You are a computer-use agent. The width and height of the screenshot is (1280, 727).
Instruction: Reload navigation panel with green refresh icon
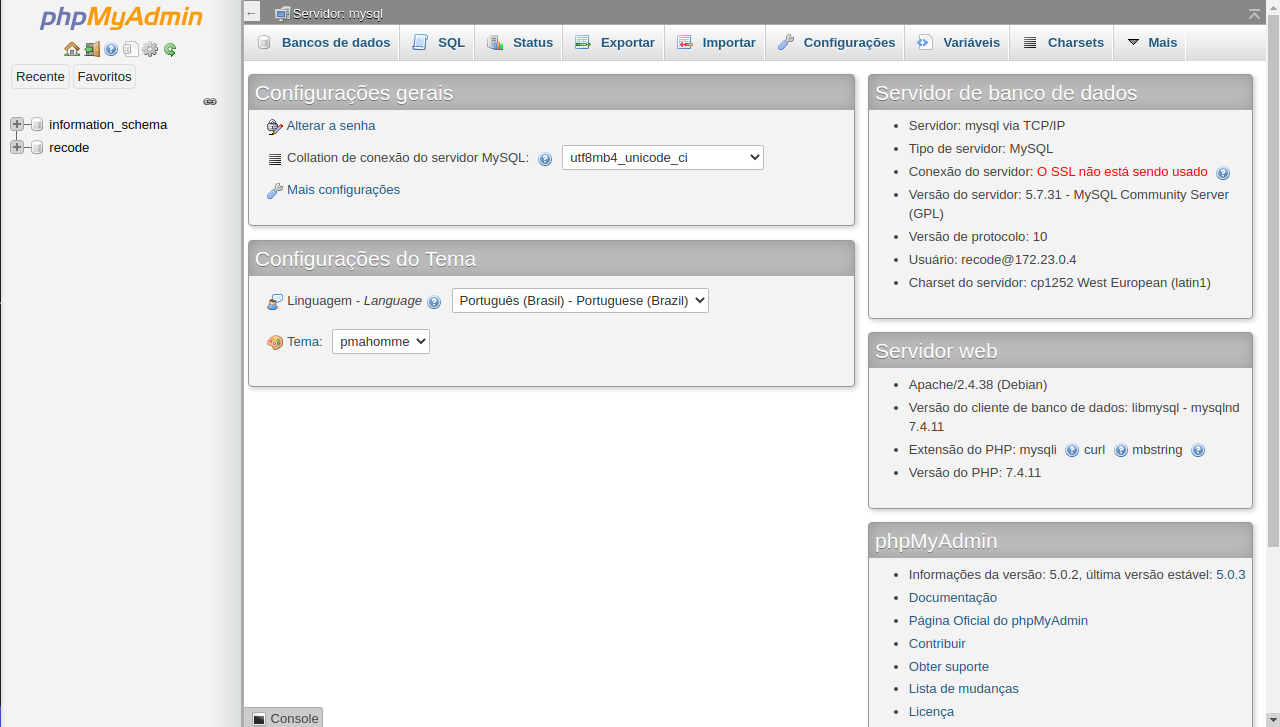tap(170, 49)
